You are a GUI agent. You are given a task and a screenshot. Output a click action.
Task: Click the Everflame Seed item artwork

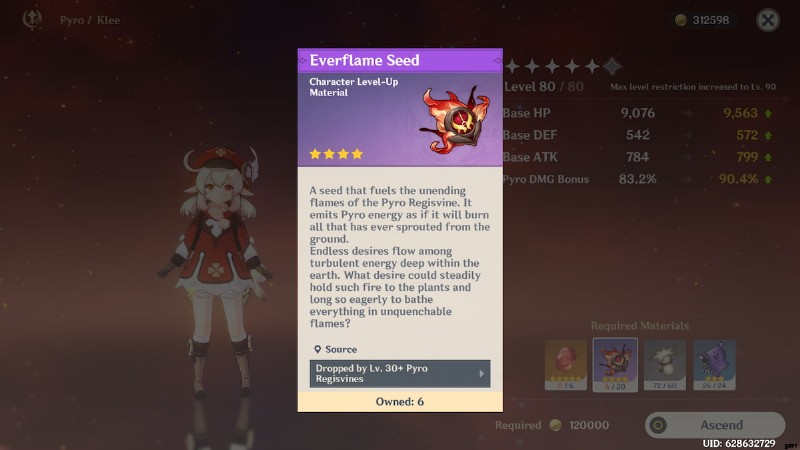[455, 120]
